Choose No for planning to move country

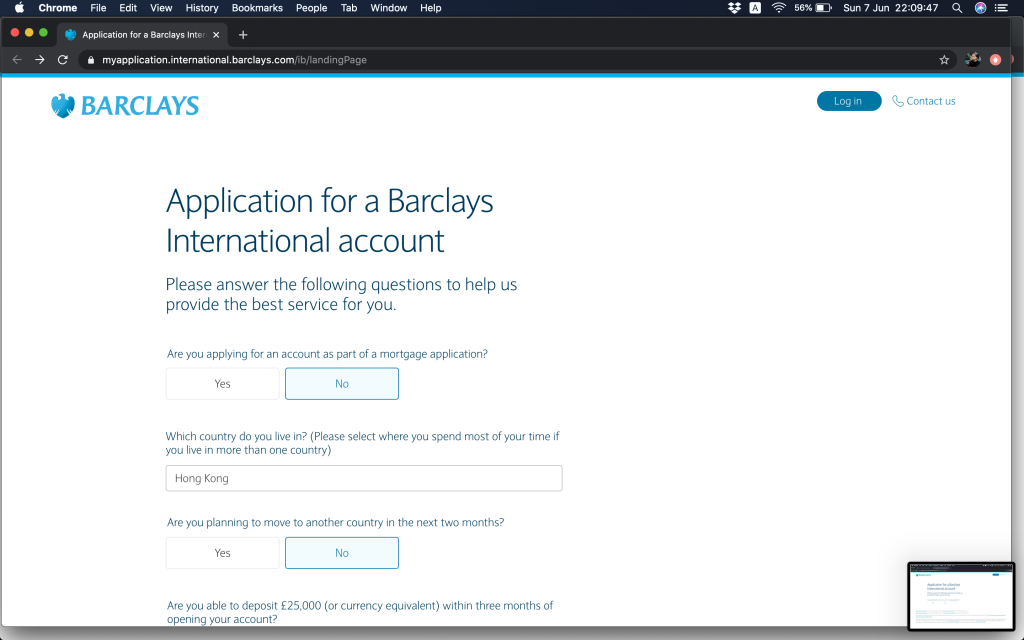tap(342, 553)
